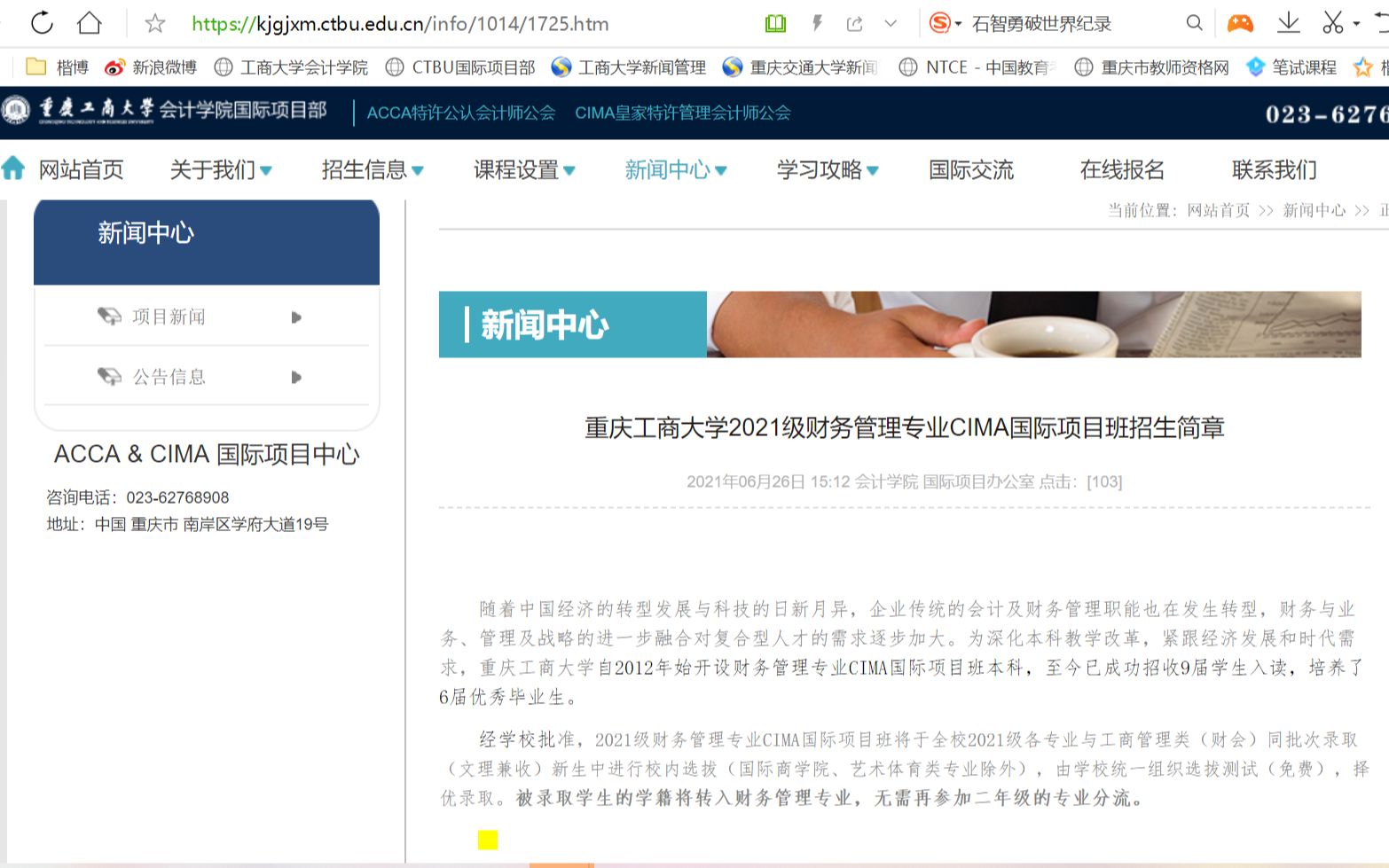Click the yellow highlight square below article
The height and width of the screenshot is (868, 1389).
point(487,839)
